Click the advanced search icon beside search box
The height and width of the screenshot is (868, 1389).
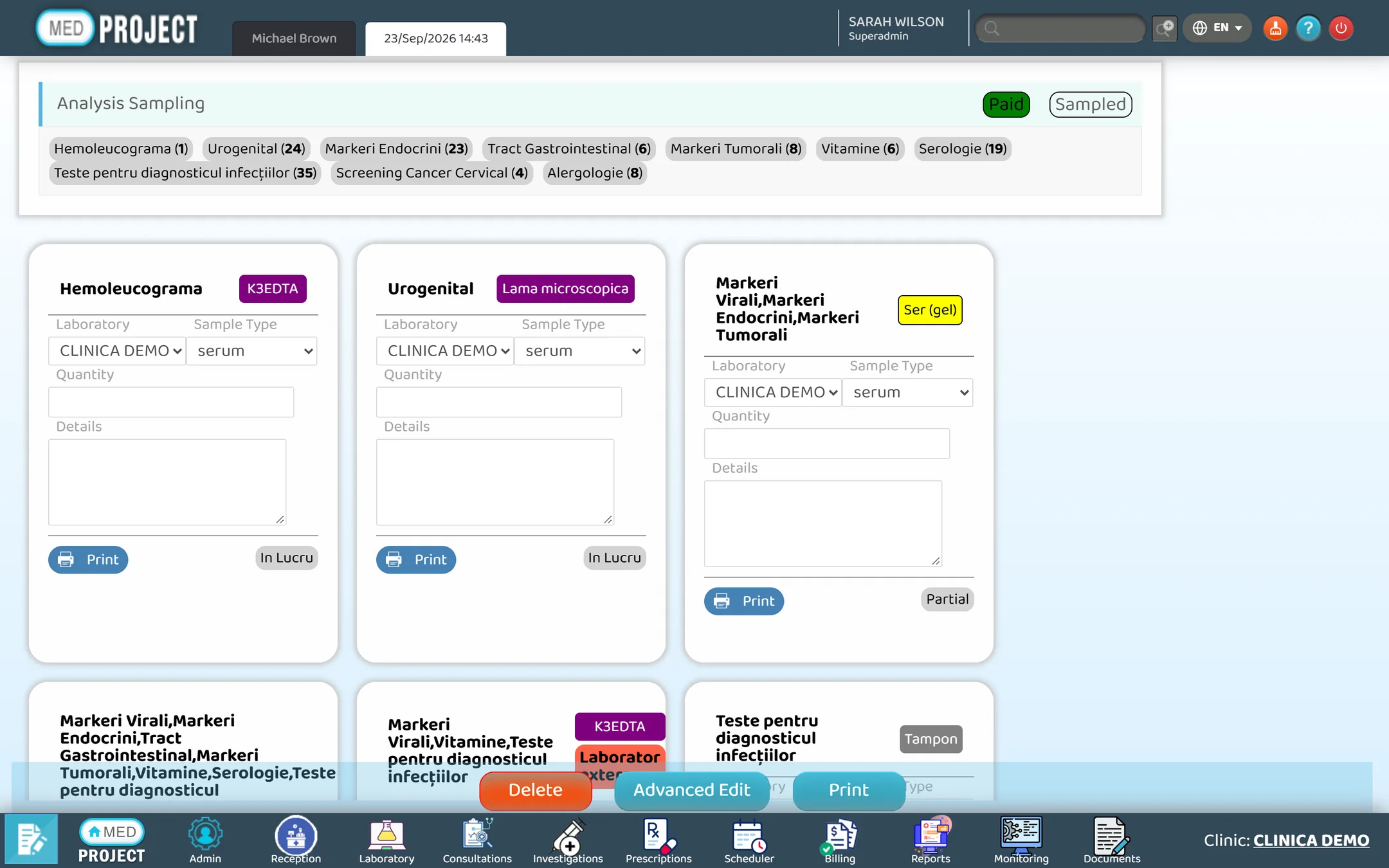tap(1164, 28)
